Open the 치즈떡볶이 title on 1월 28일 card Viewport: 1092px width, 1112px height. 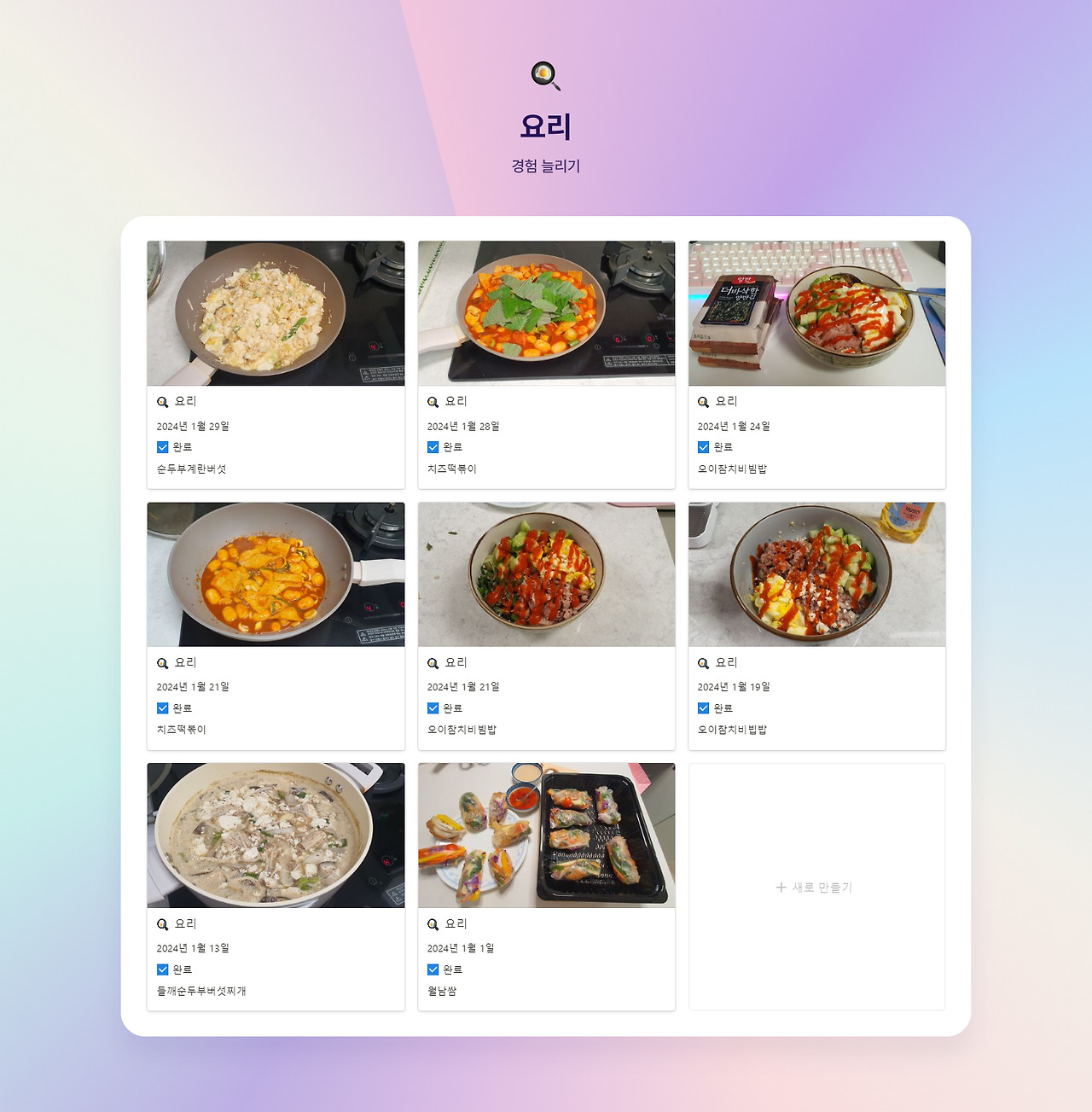click(452, 469)
